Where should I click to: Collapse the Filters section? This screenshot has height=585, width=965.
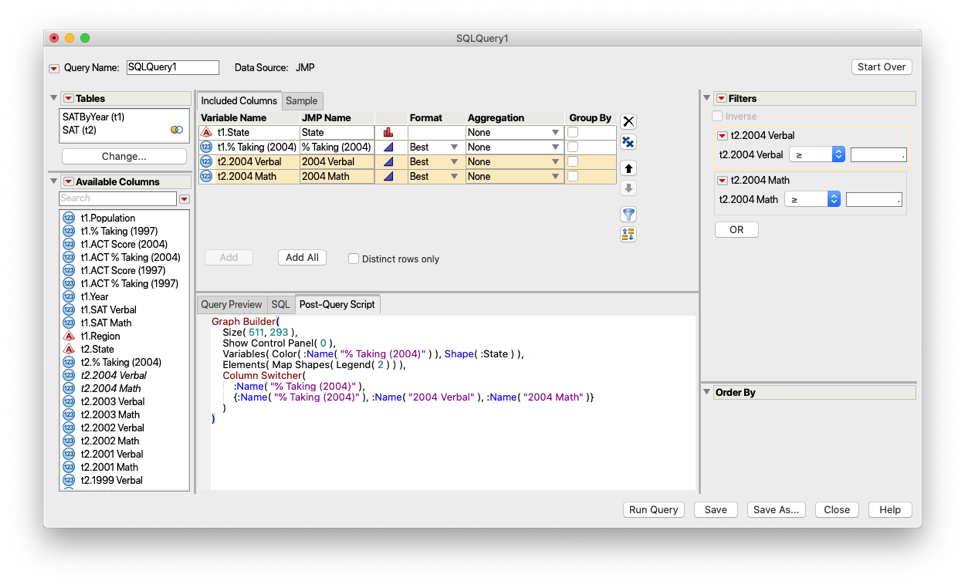point(707,98)
